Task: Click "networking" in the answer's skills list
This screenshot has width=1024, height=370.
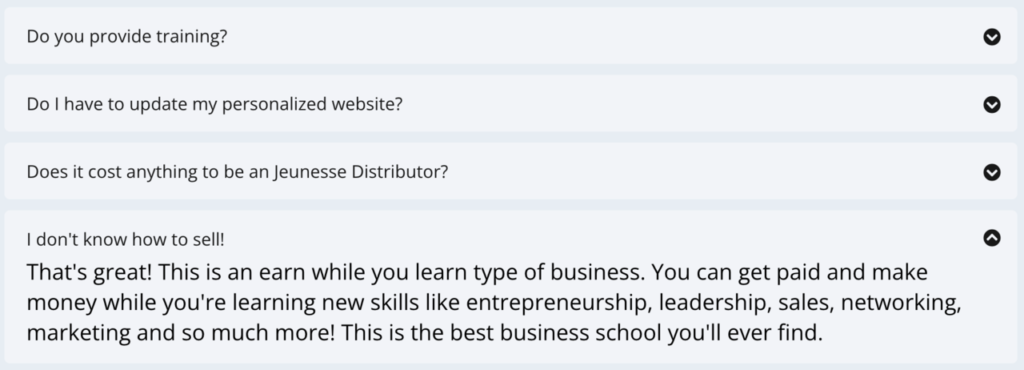Action: point(901,303)
